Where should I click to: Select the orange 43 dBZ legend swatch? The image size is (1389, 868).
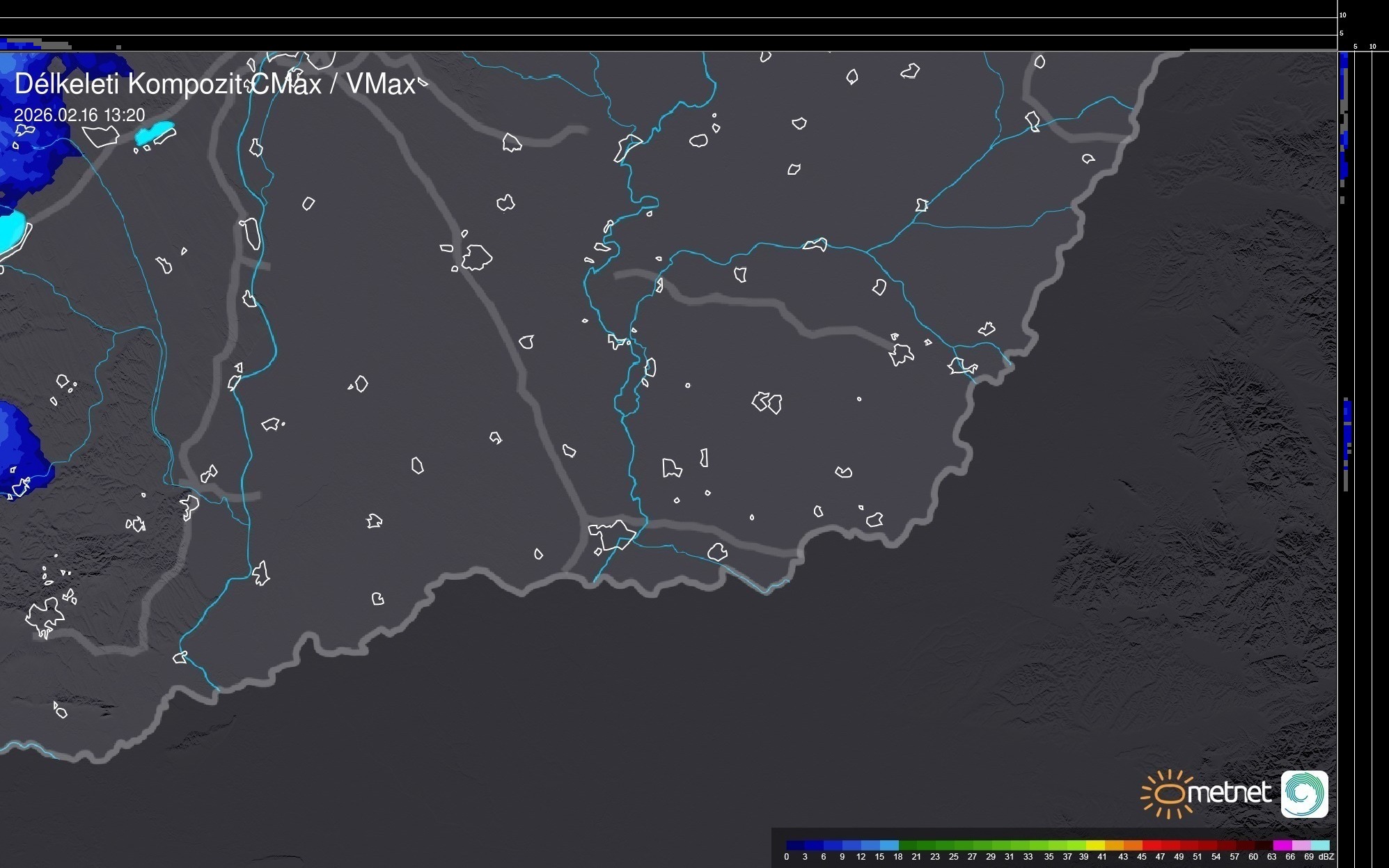[x=1132, y=845]
